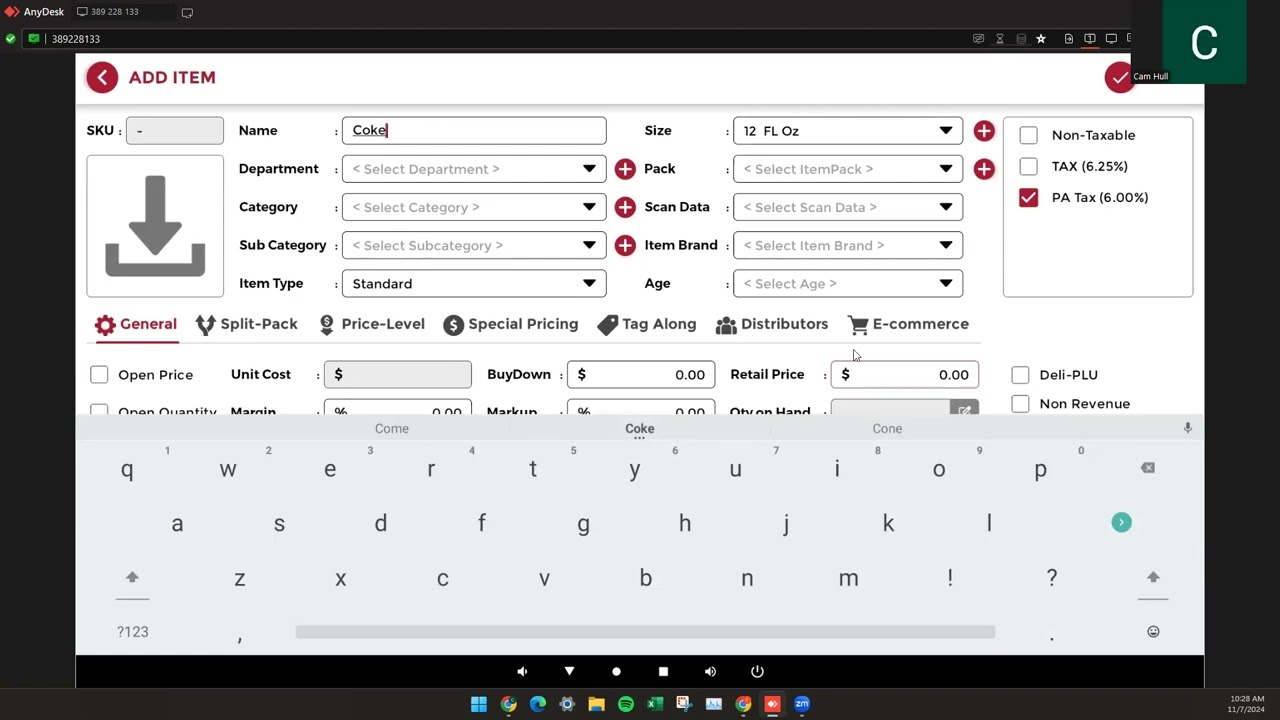Enable the Non Revenue checkbox
This screenshot has width=1280, height=720.
tap(1020, 404)
